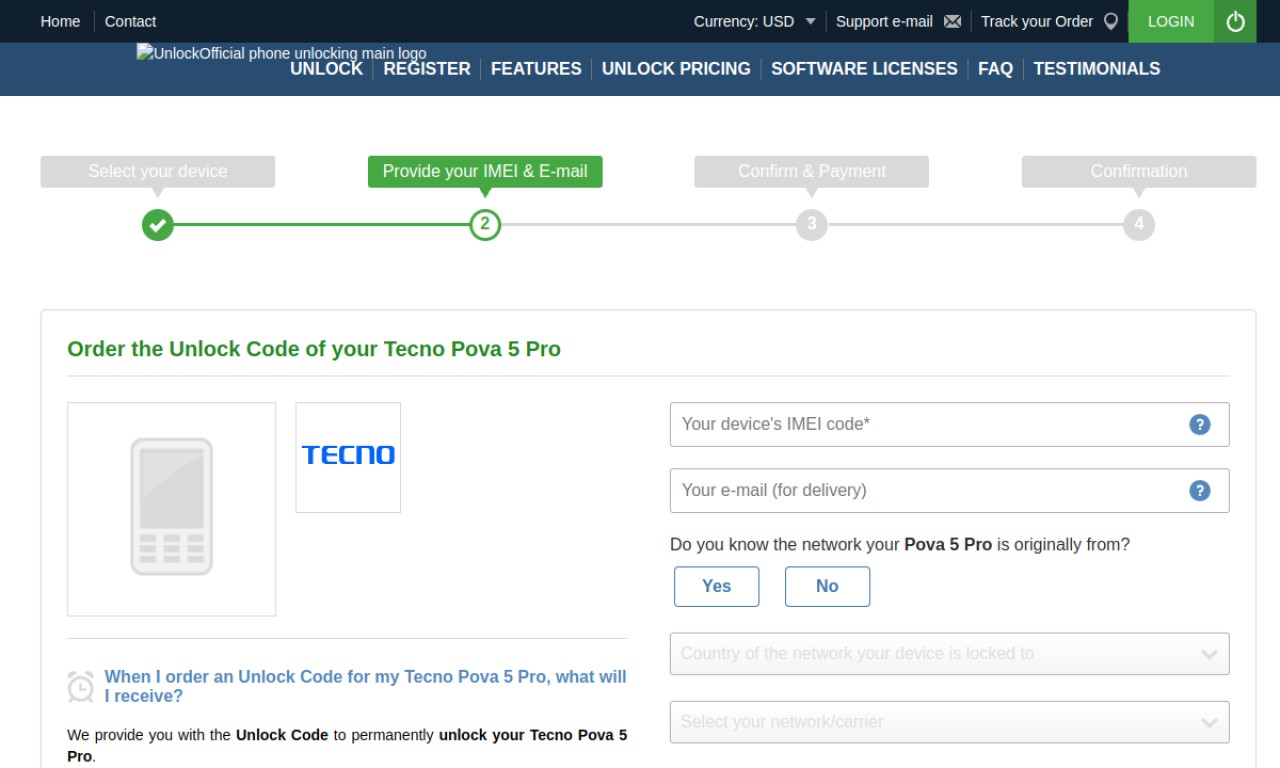The height and width of the screenshot is (768, 1280).
Task: Click the device IMEI code input field
Action: coord(949,424)
